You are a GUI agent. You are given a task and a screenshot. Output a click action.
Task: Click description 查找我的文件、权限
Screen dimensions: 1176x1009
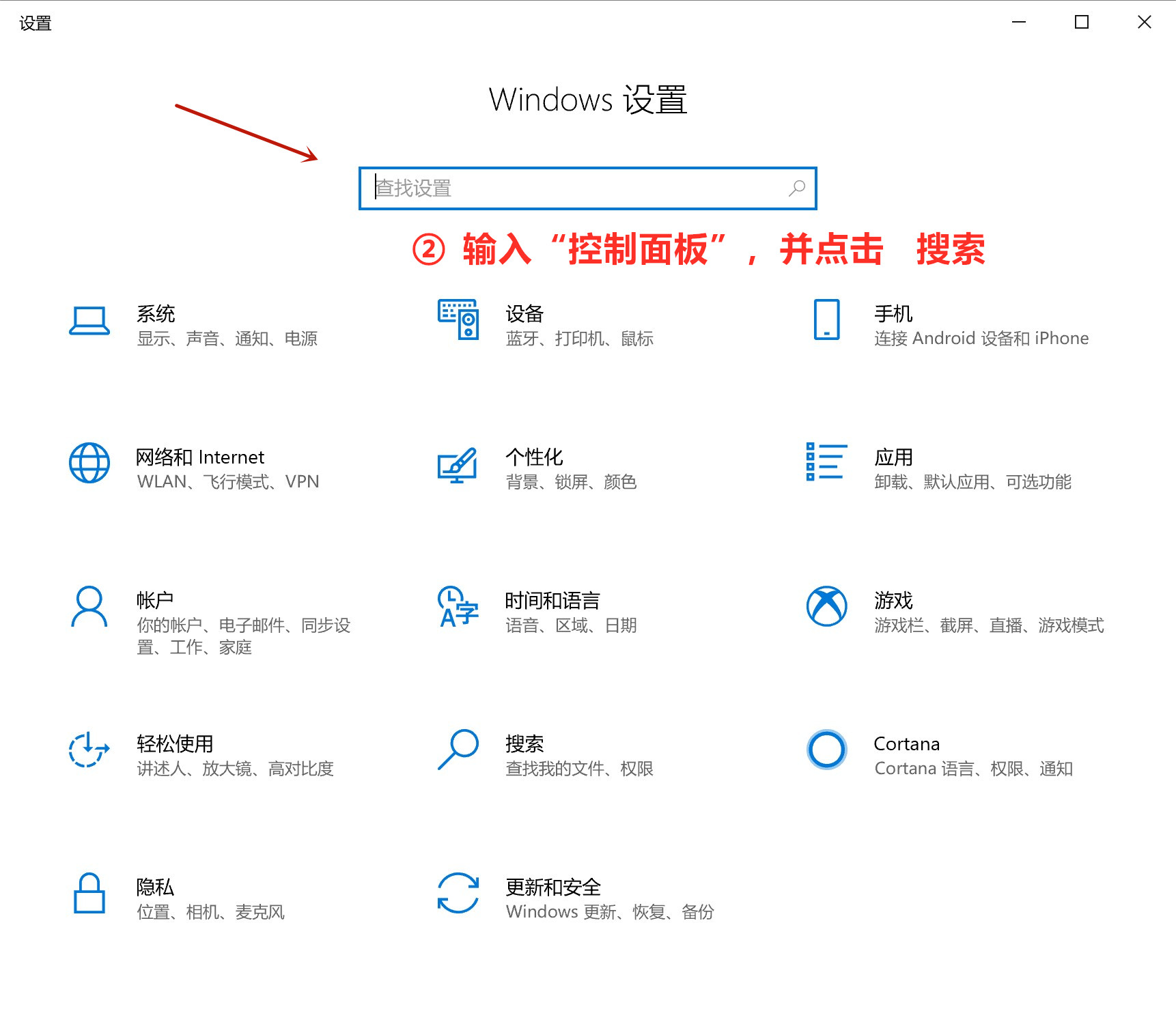coord(580,769)
